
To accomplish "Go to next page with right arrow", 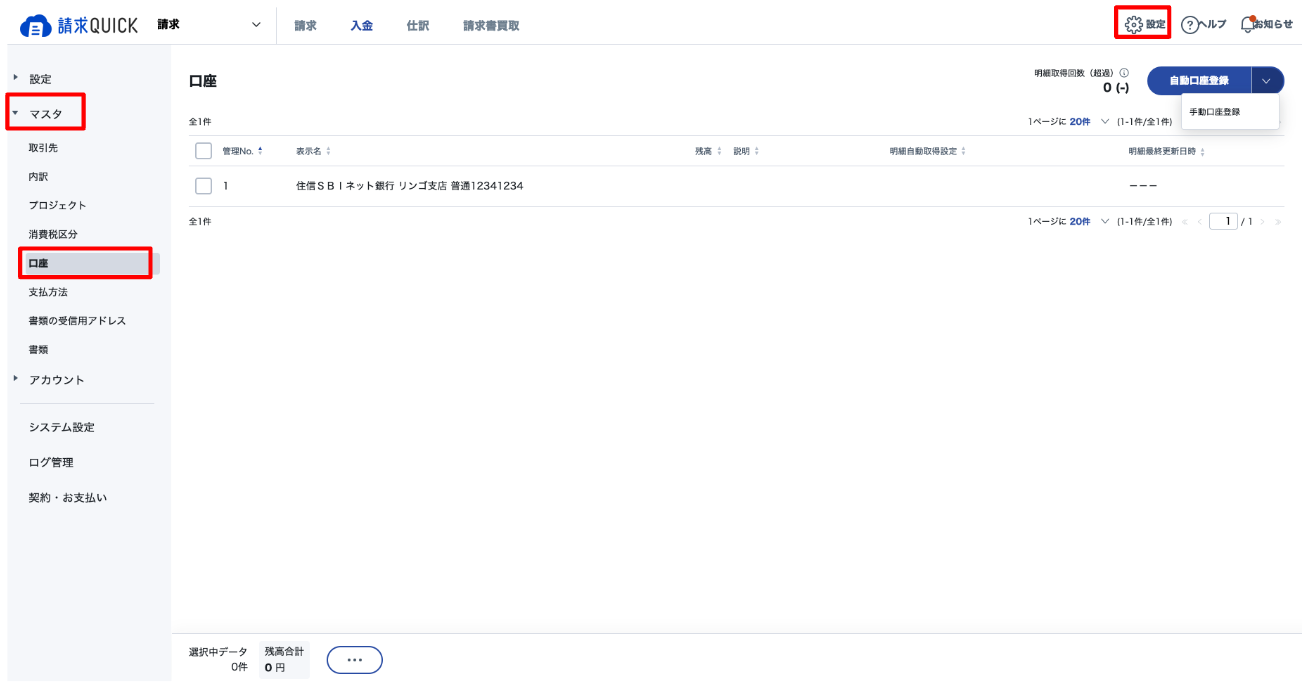I will pos(1262,222).
